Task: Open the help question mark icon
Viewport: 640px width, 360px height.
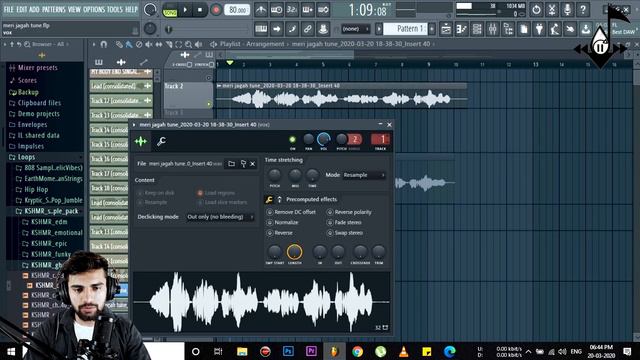Action: point(583,9)
